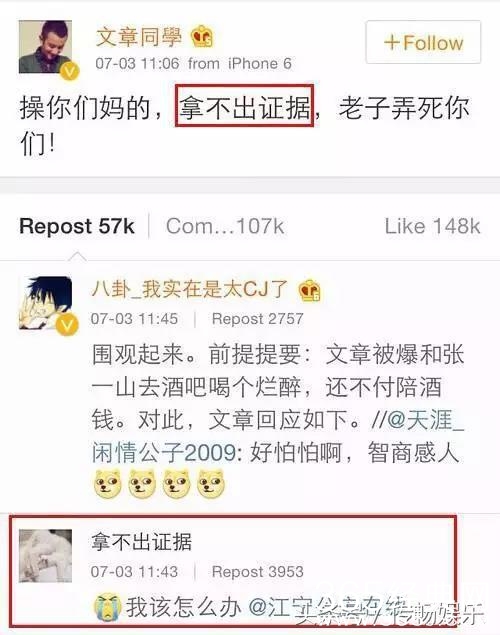The height and width of the screenshot is (635, 500).
Task: Open the Like 148k tab
Action: pos(432,226)
